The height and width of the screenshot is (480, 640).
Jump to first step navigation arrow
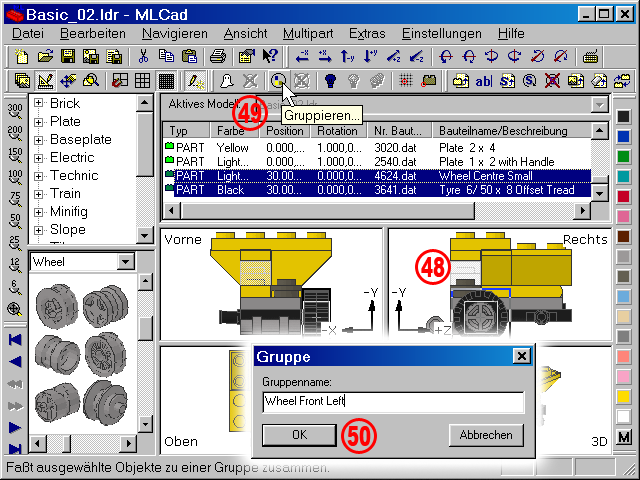[x=15, y=340]
